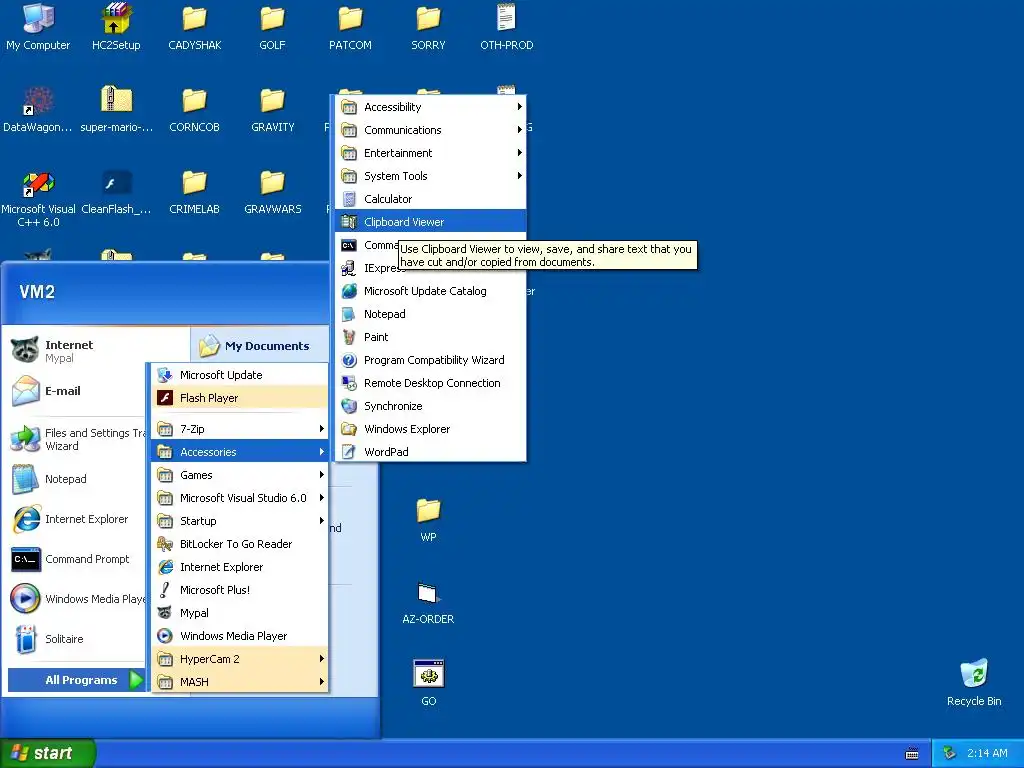Image resolution: width=1024 pixels, height=768 pixels.
Task: Expand the HyperCam 2 program folder
Action: [240, 659]
